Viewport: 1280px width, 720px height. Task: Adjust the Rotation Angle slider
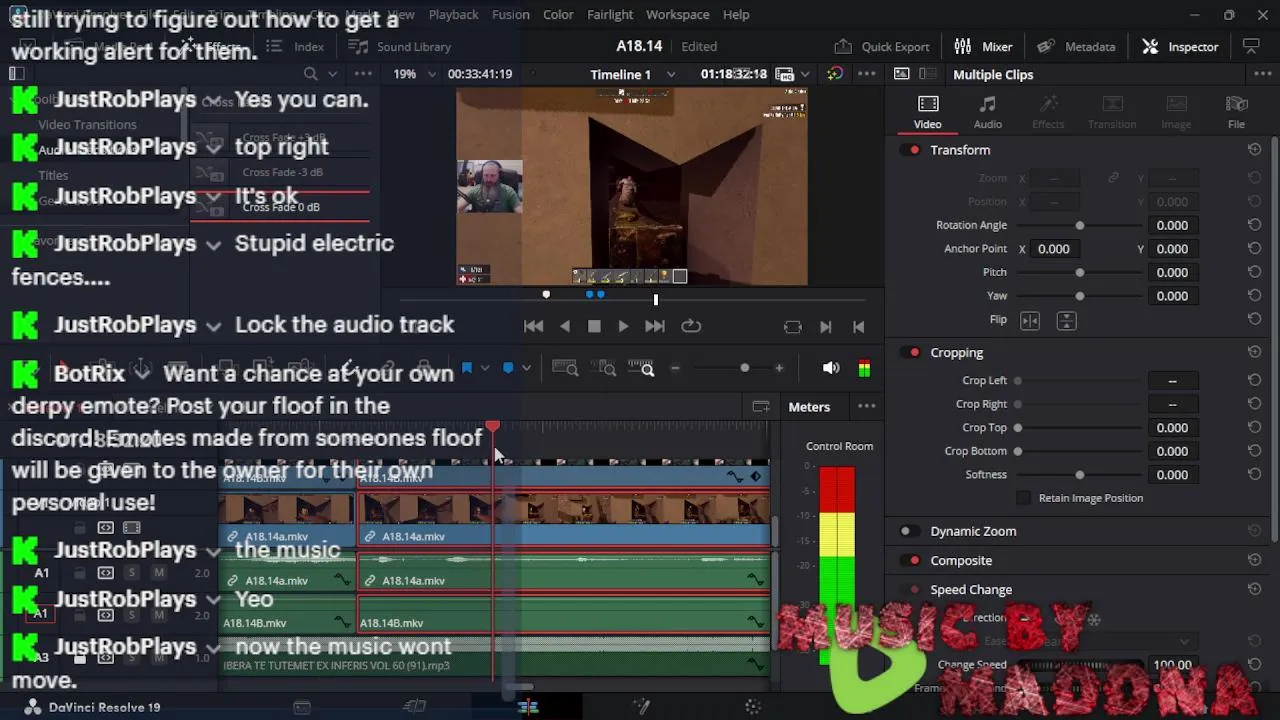pos(1080,226)
